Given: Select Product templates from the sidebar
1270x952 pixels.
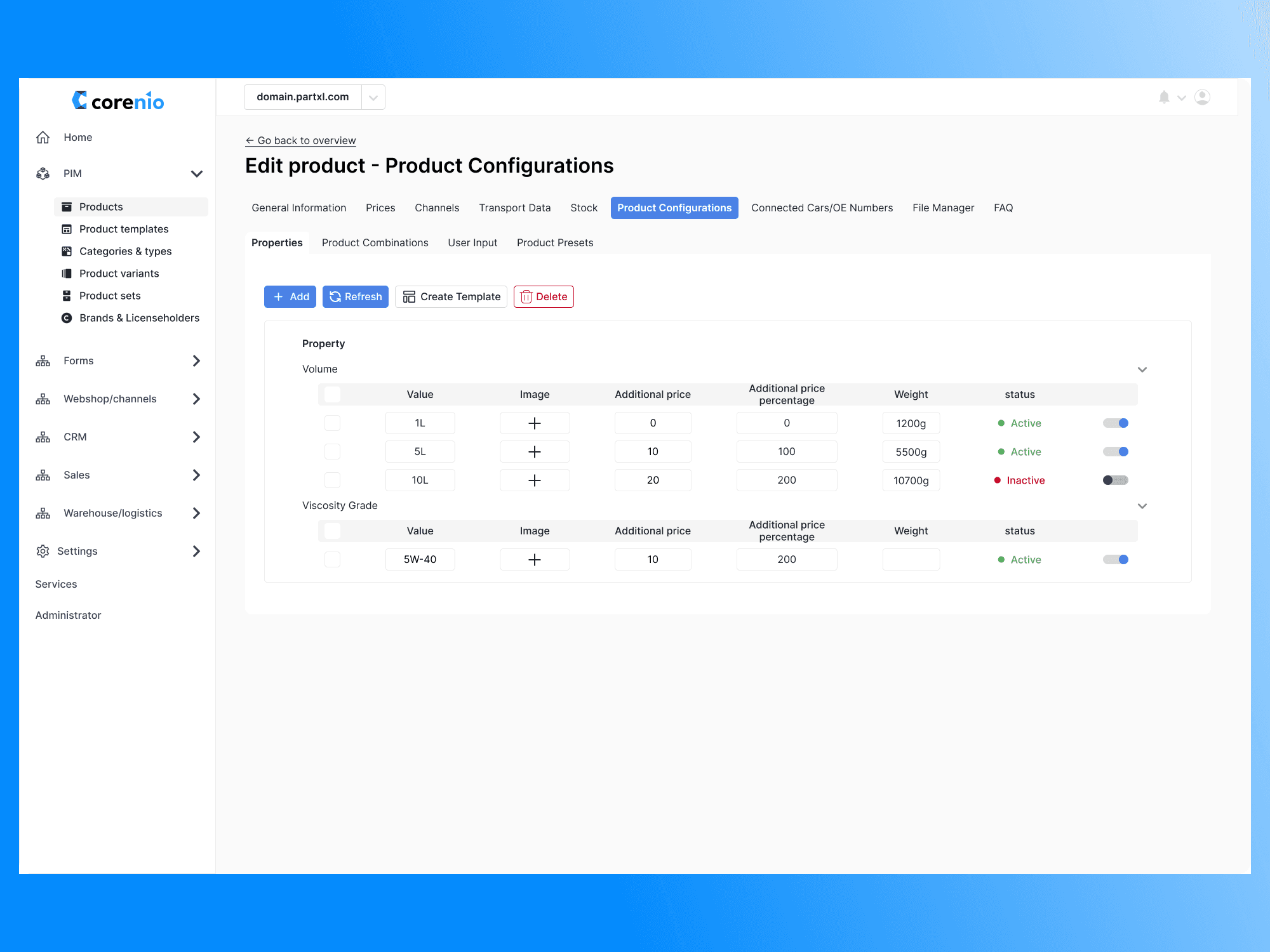Looking at the screenshot, I should pos(124,229).
